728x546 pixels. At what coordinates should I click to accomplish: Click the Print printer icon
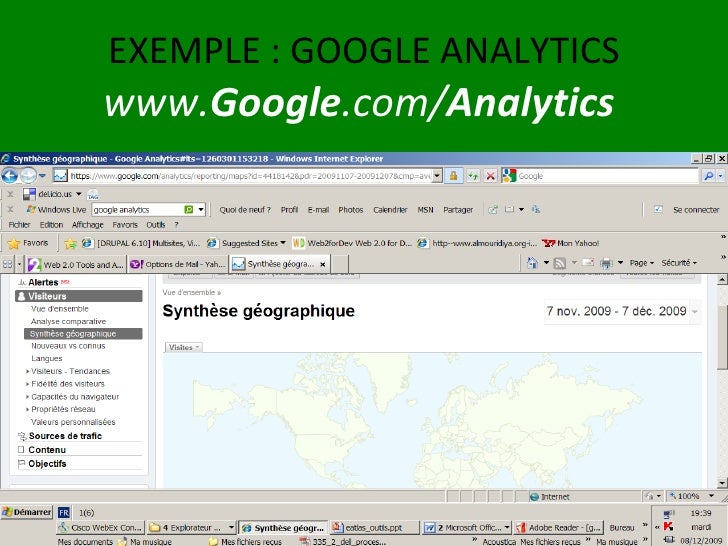click(606, 263)
